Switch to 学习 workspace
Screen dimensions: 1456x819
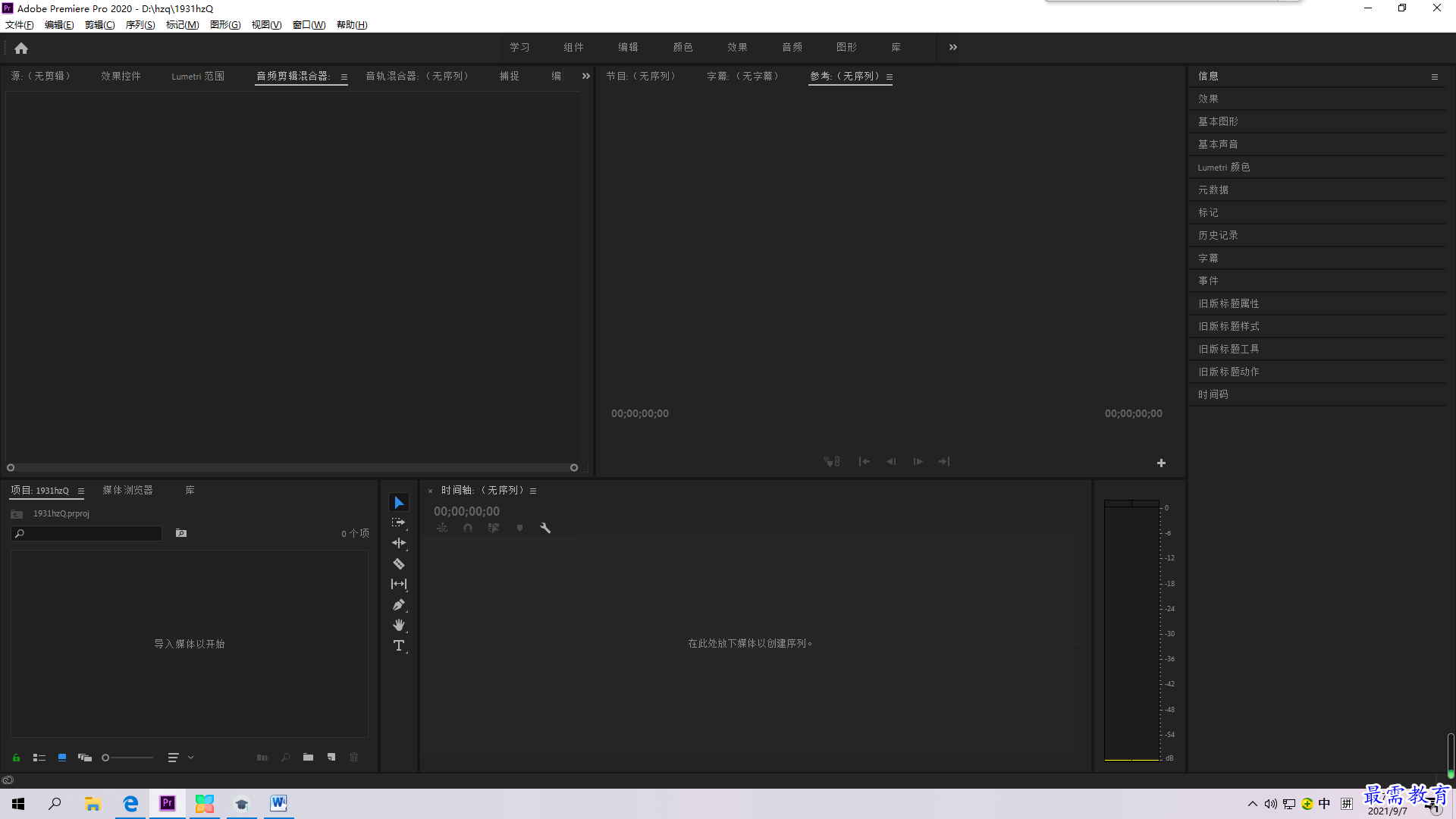[x=519, y=47]
